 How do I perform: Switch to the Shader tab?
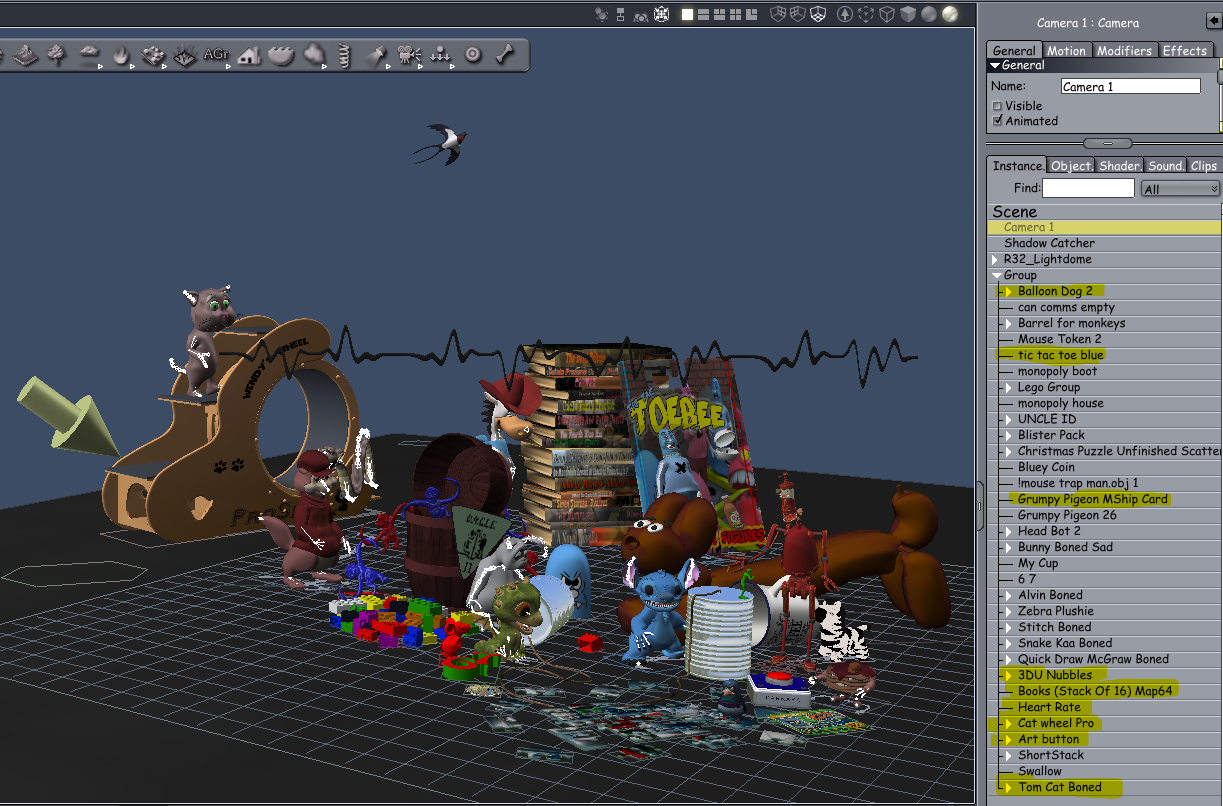[x=1120, y=166]
